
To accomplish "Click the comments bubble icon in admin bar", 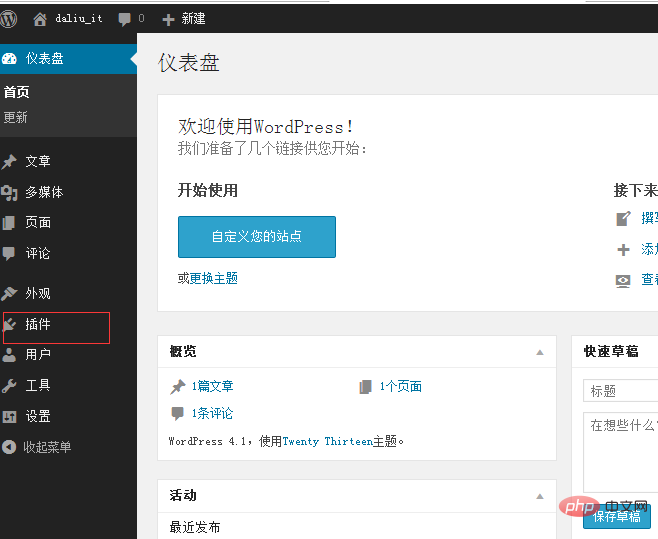I will point(125,18).
